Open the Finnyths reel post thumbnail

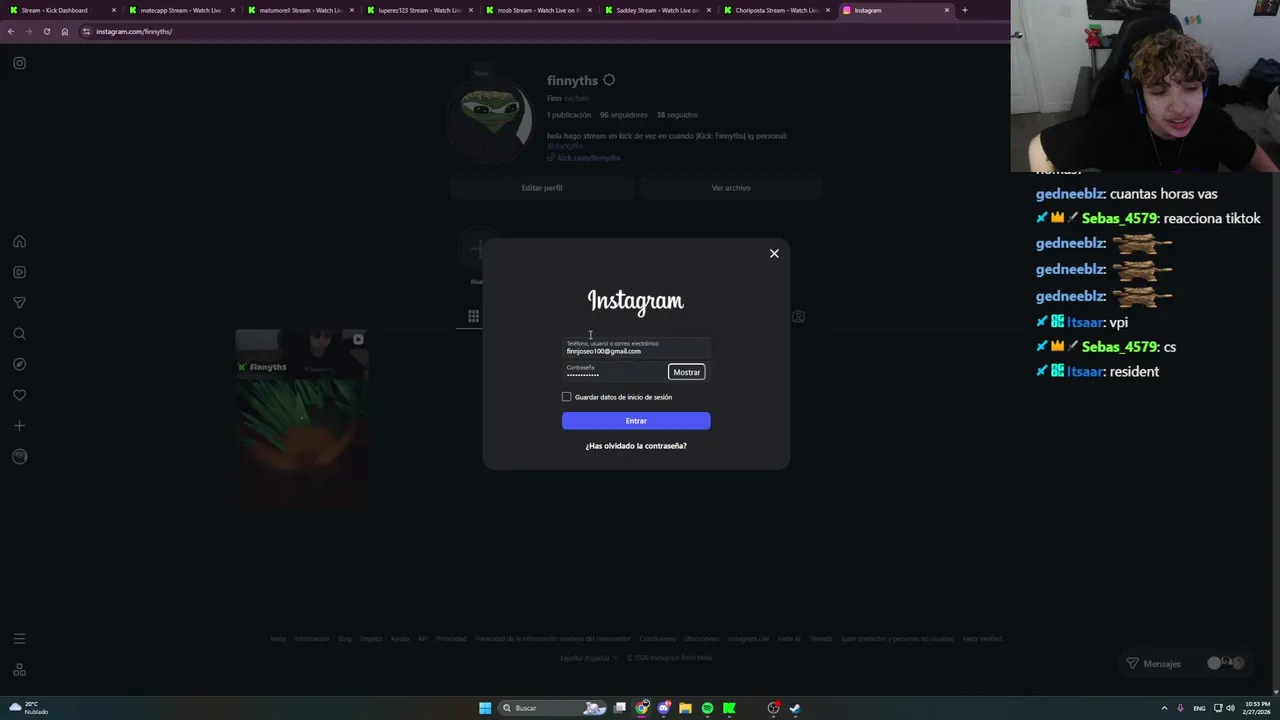pyautogui.click(x=301, y=417)
